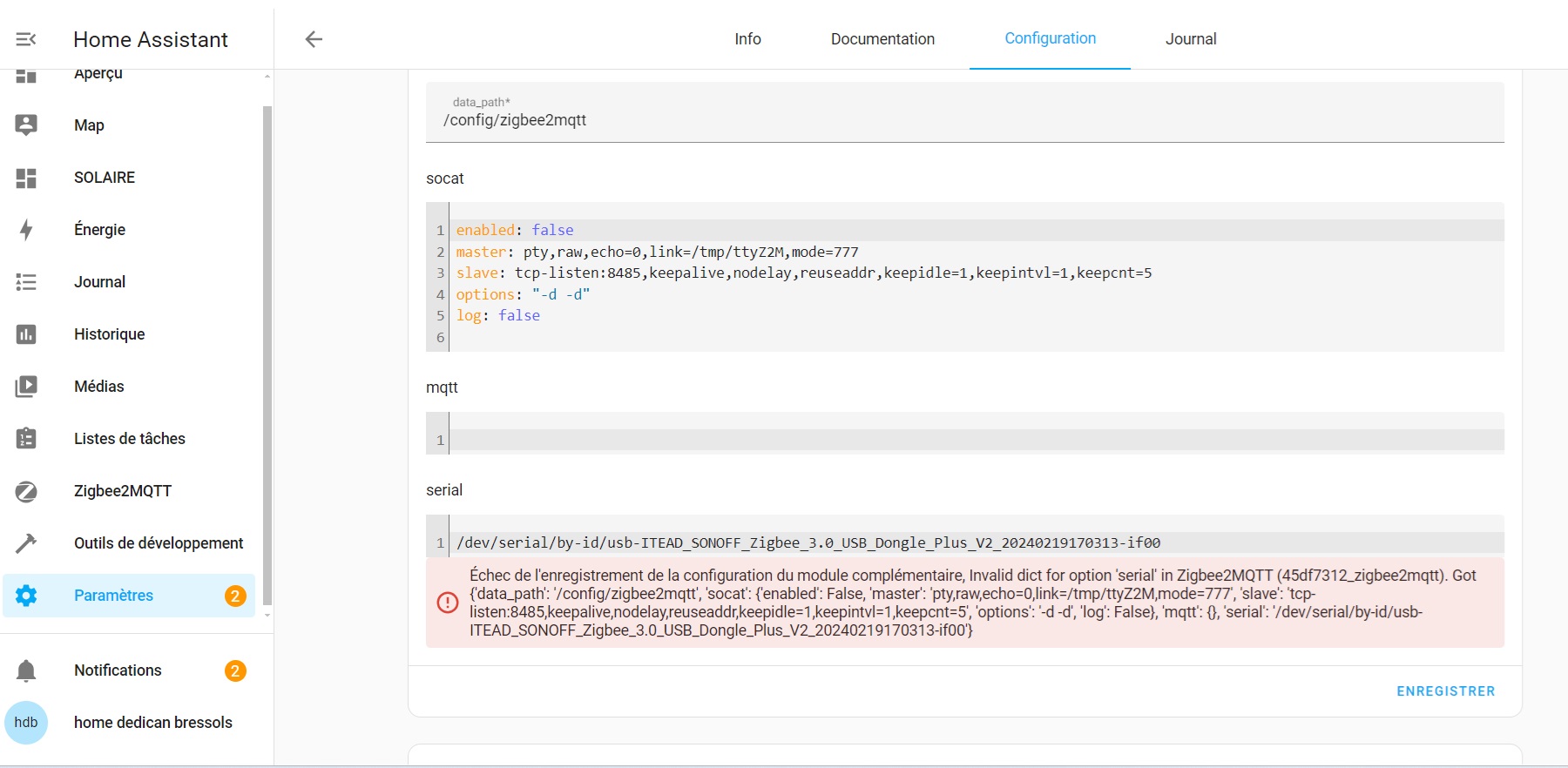Click the socat master: pty line
Screen dimensions: 1568x768
[x=658, y=252]
